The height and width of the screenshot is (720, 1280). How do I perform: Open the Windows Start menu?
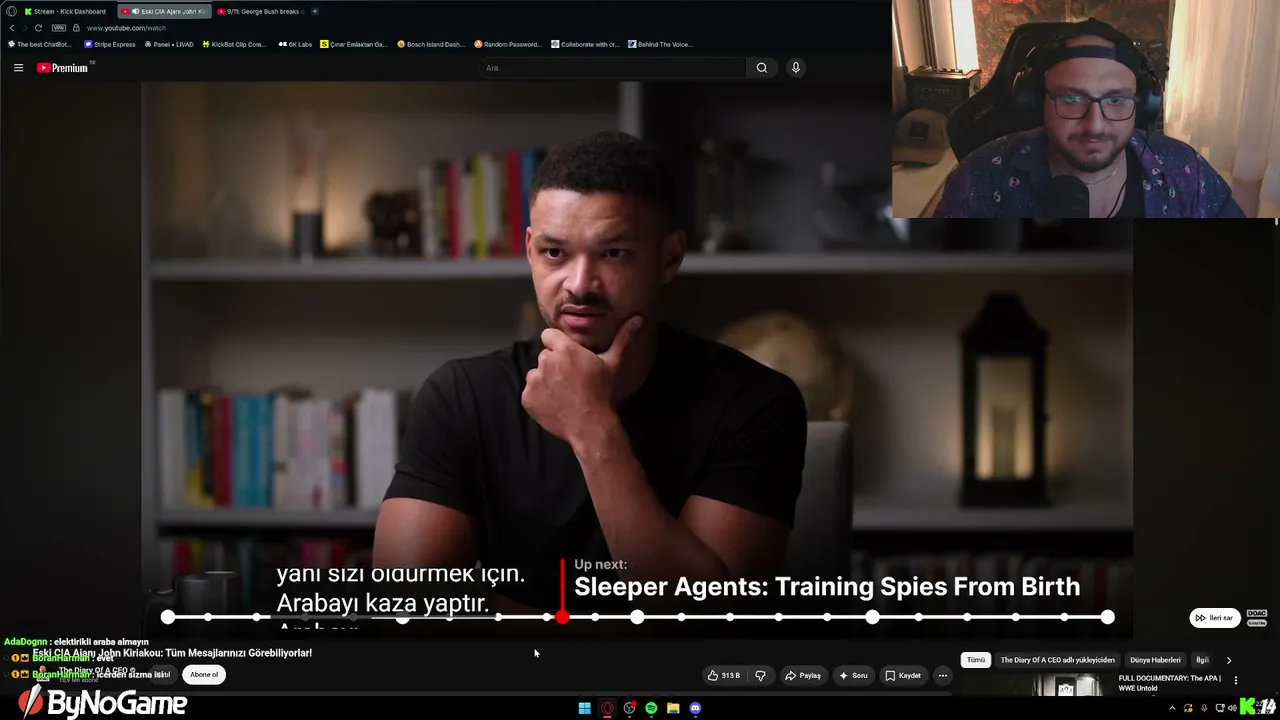tap(585, 708)
